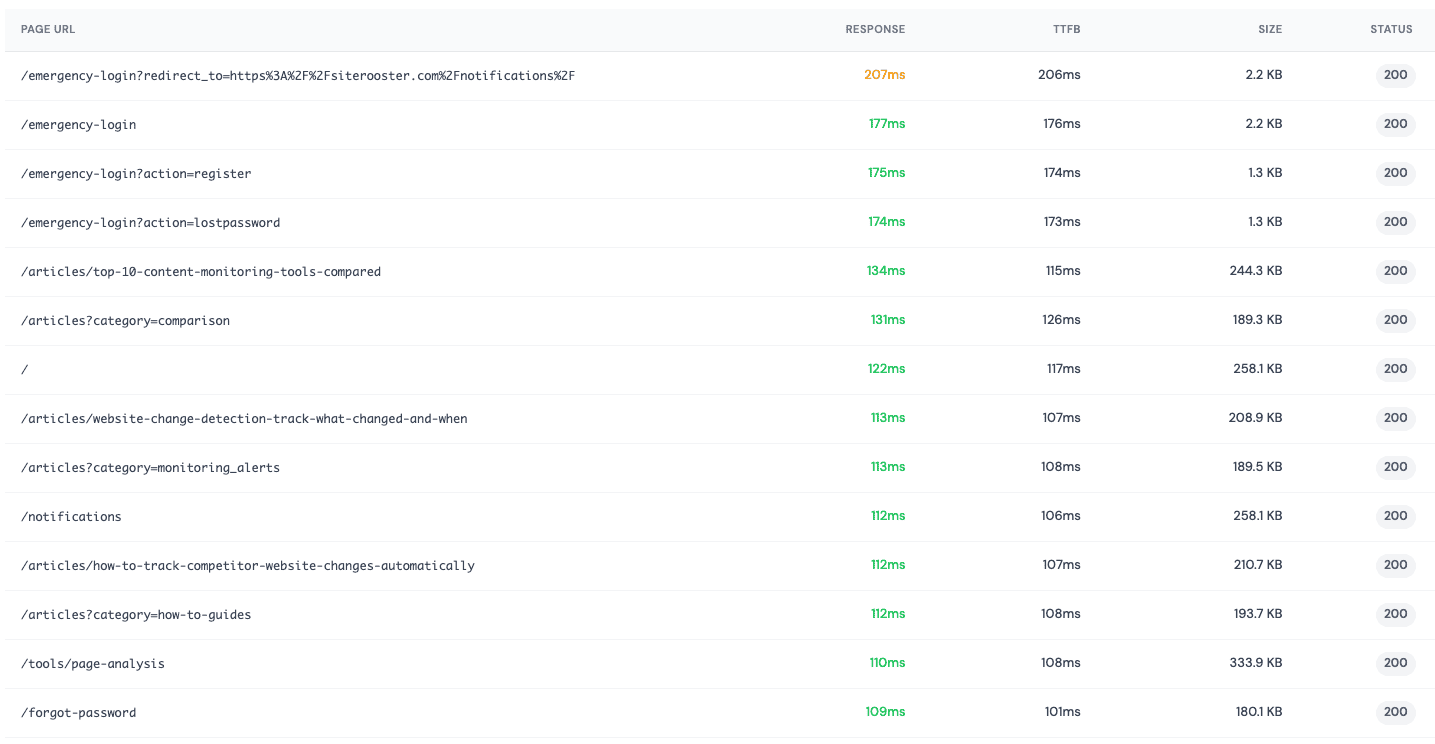Click the 117ms TTFB value

coord(1064,369)
